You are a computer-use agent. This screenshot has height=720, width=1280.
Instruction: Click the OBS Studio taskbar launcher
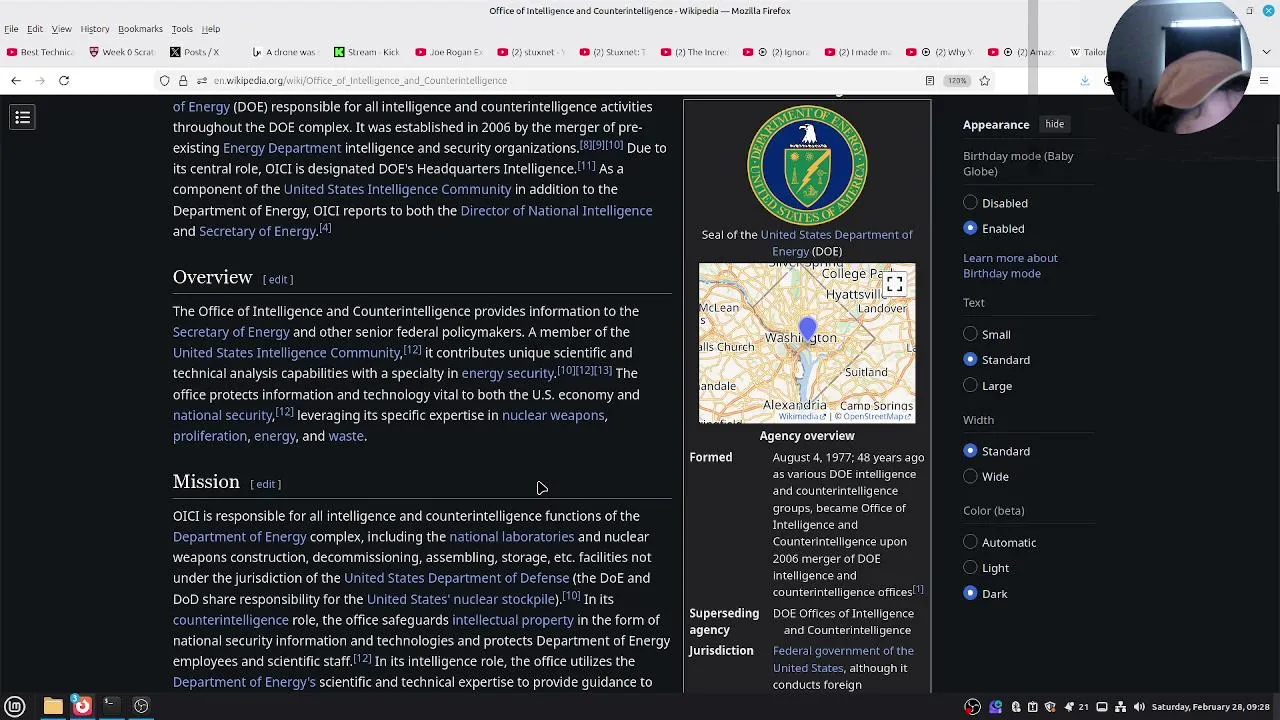pos(141,706)
